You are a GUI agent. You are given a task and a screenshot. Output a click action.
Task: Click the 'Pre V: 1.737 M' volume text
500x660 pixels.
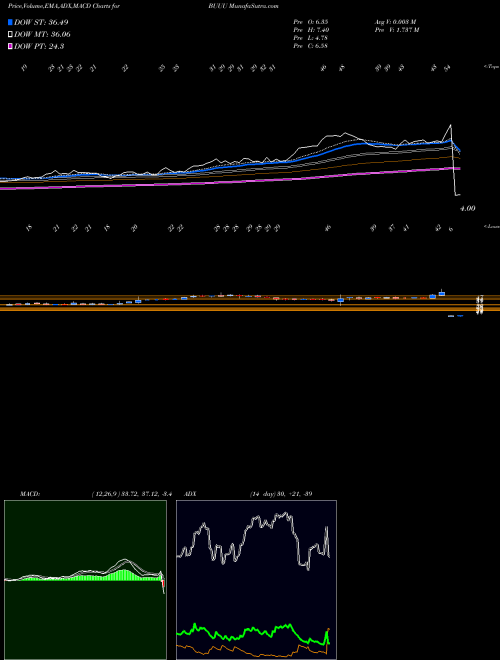point(396,30)
